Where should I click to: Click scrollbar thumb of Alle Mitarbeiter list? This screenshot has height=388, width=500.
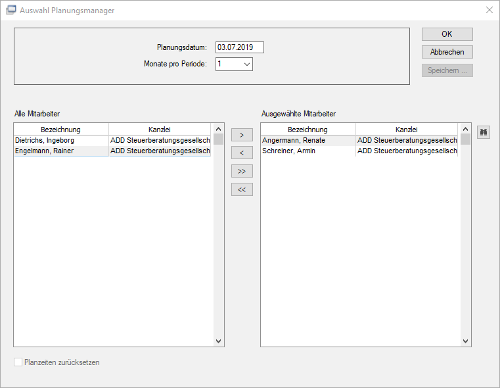click(218, 139)
